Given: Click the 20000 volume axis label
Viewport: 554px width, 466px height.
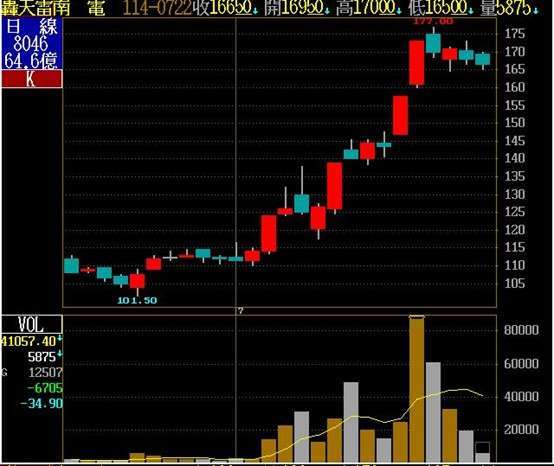Looking at the screenshot, I should click(521, 430).
